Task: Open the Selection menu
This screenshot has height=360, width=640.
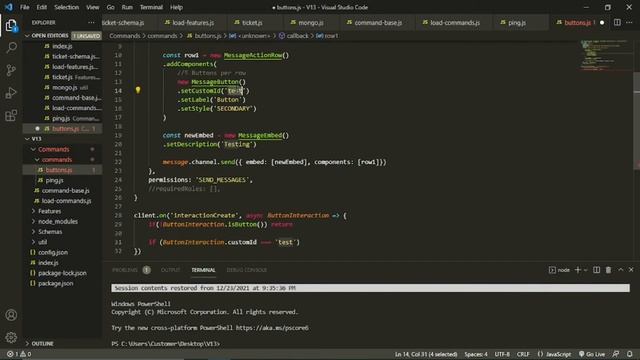Action: pos(67,7)
